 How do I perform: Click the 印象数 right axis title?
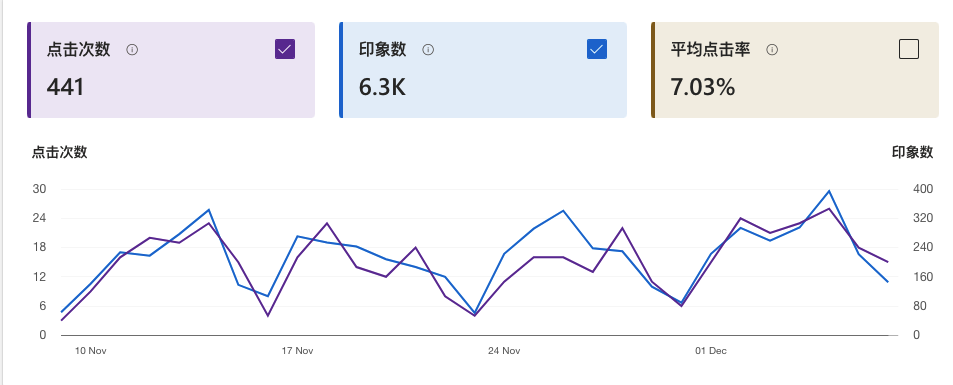pyautogui.click(x=912, y=153)
